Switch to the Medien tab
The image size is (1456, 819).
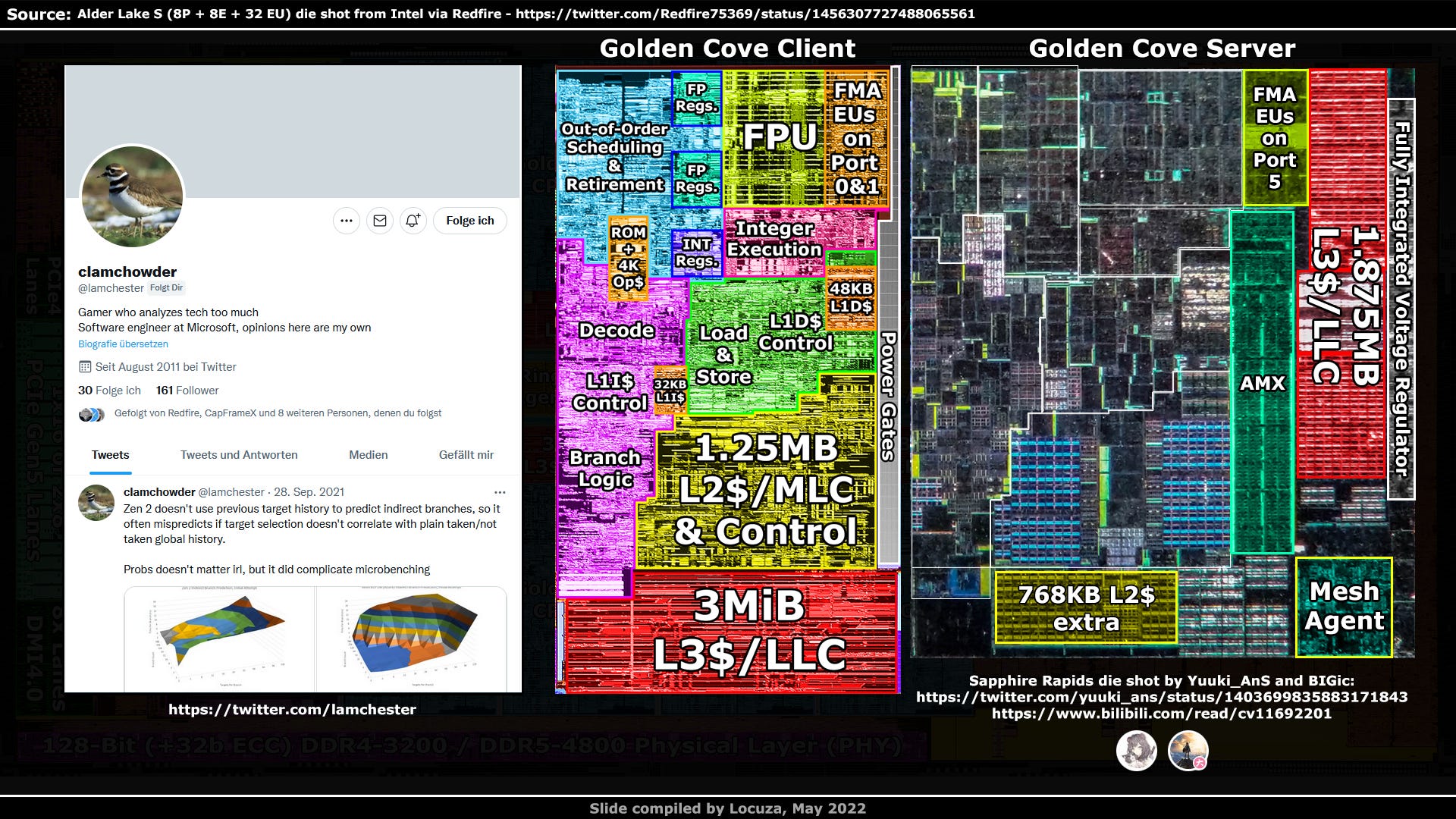tap(368, 454)
